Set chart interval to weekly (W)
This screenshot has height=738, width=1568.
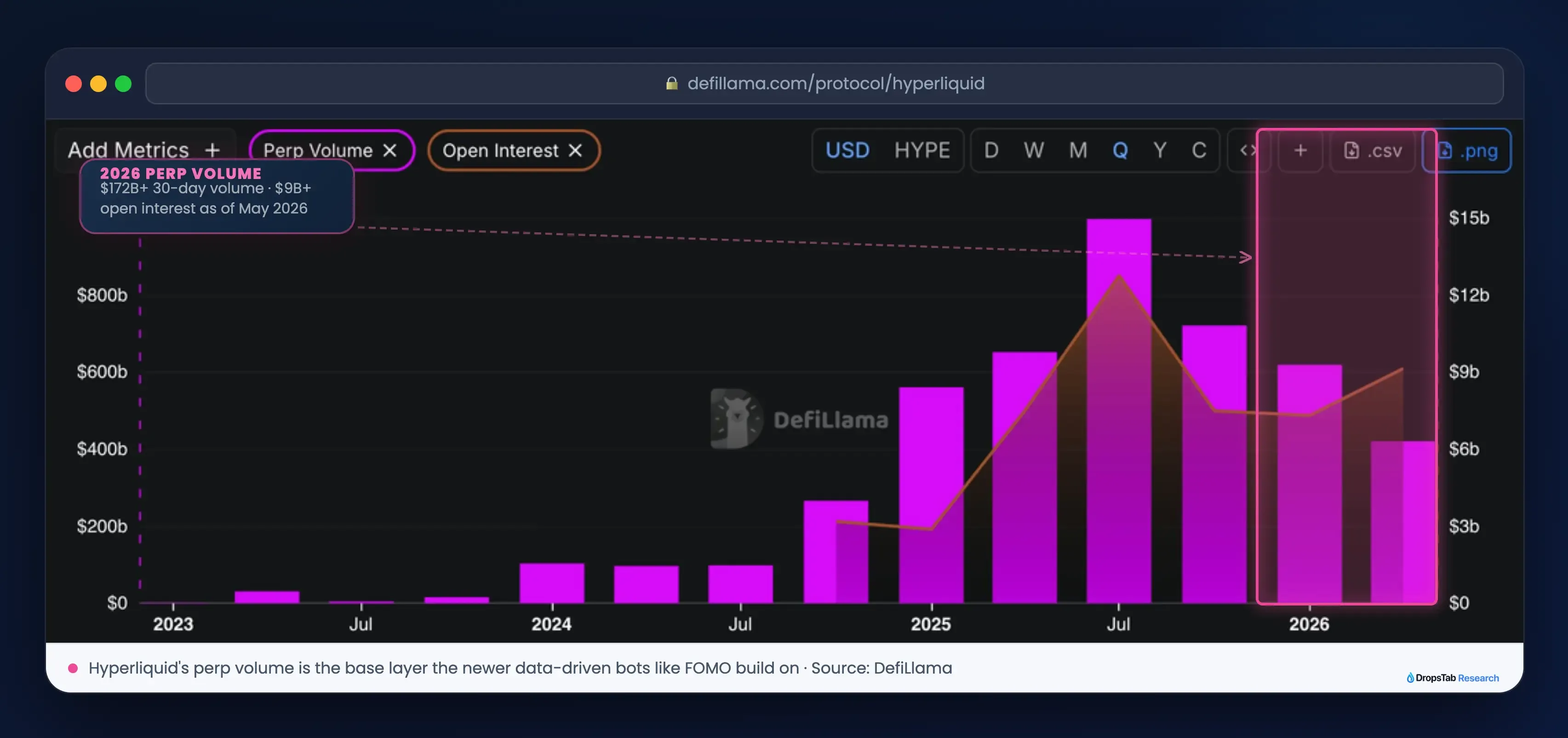pyautogui.click(x=1034, y=150)
